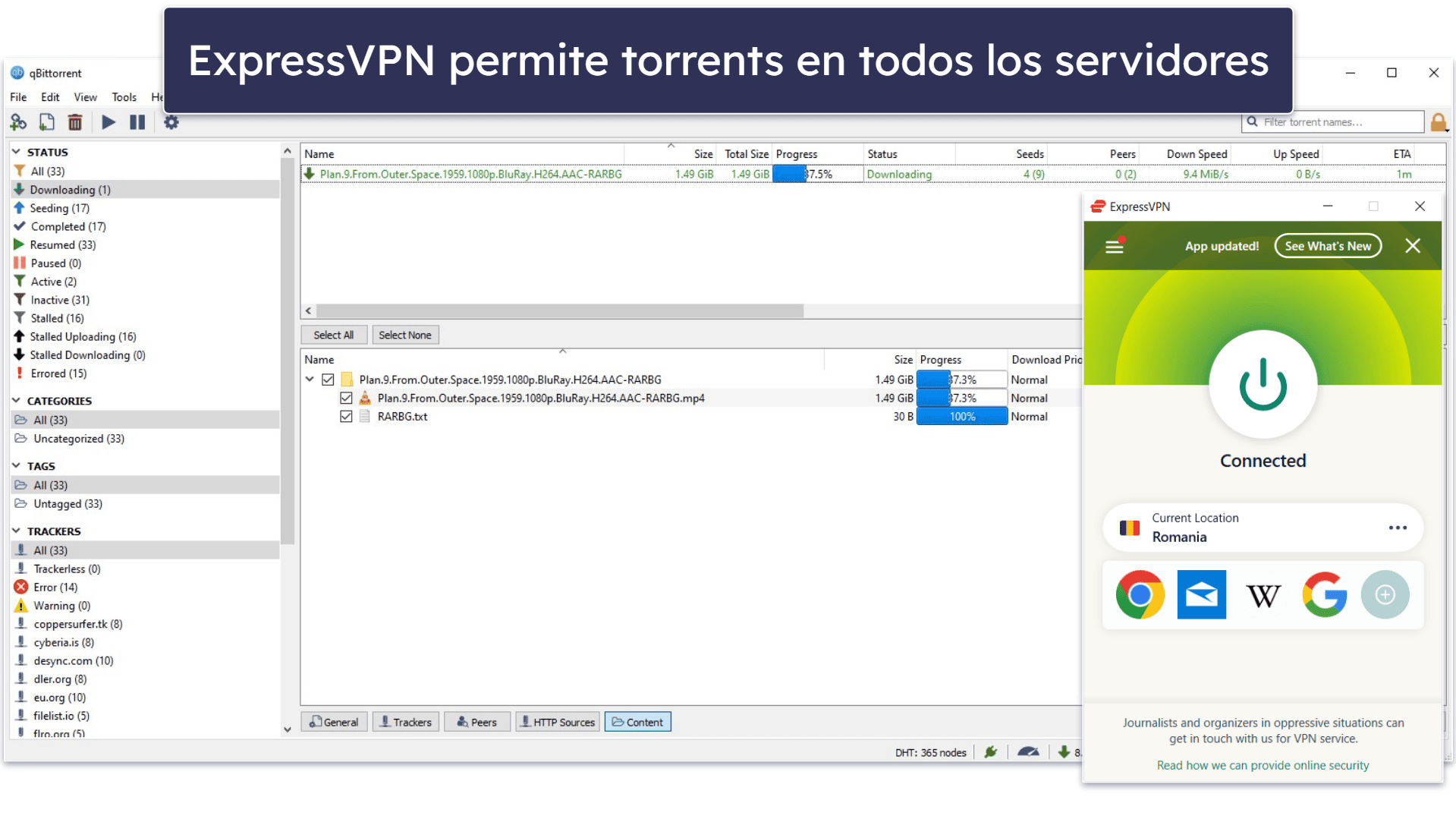
Task: Select the coppersurfer.tk (8) tracker
Action: click(146, 624)
